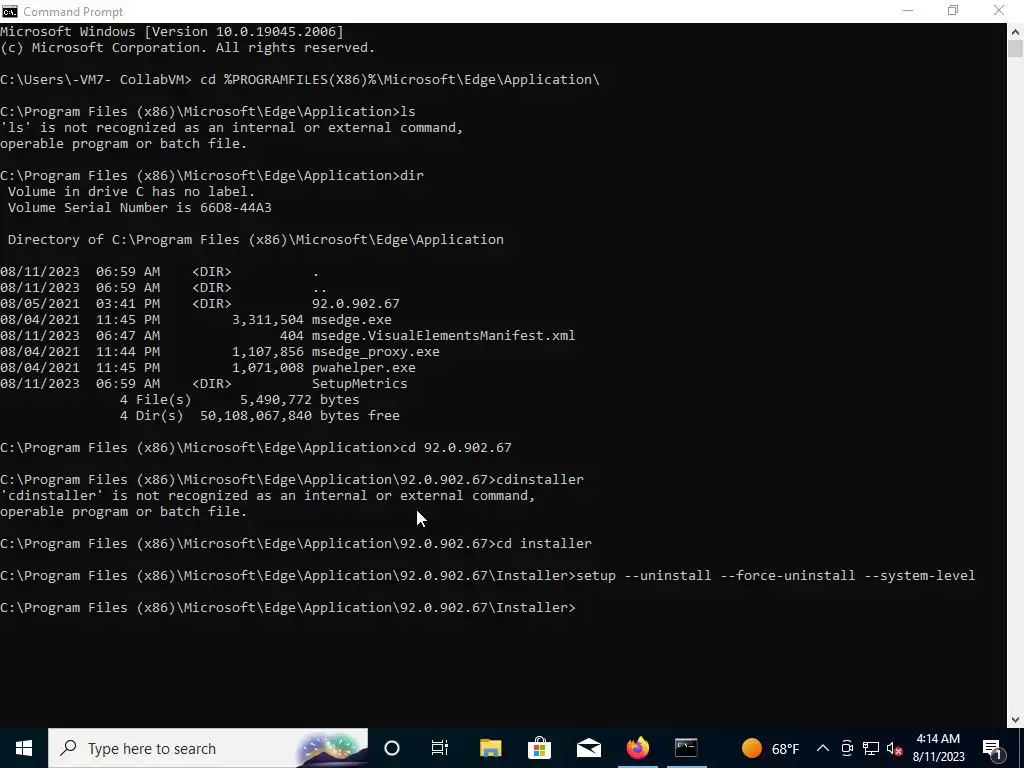
Task: Click the 'Command Prompt' title text
Action: pyautogui.click(x=73, y=12)
